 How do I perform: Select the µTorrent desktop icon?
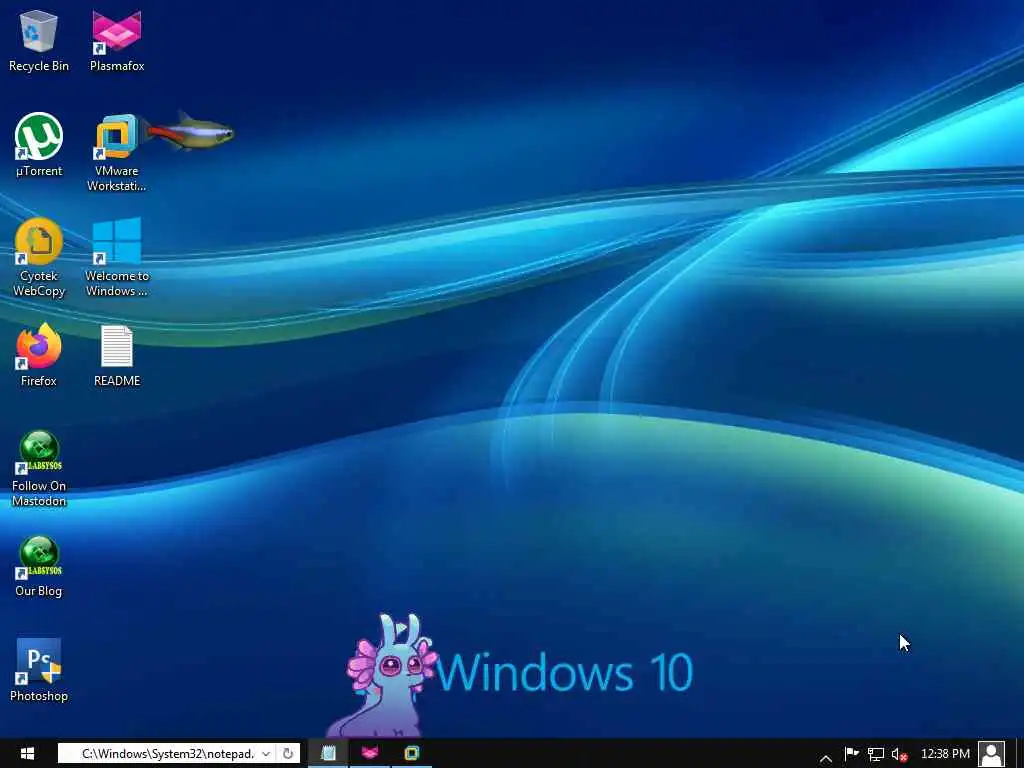click(x=39, y=145)
